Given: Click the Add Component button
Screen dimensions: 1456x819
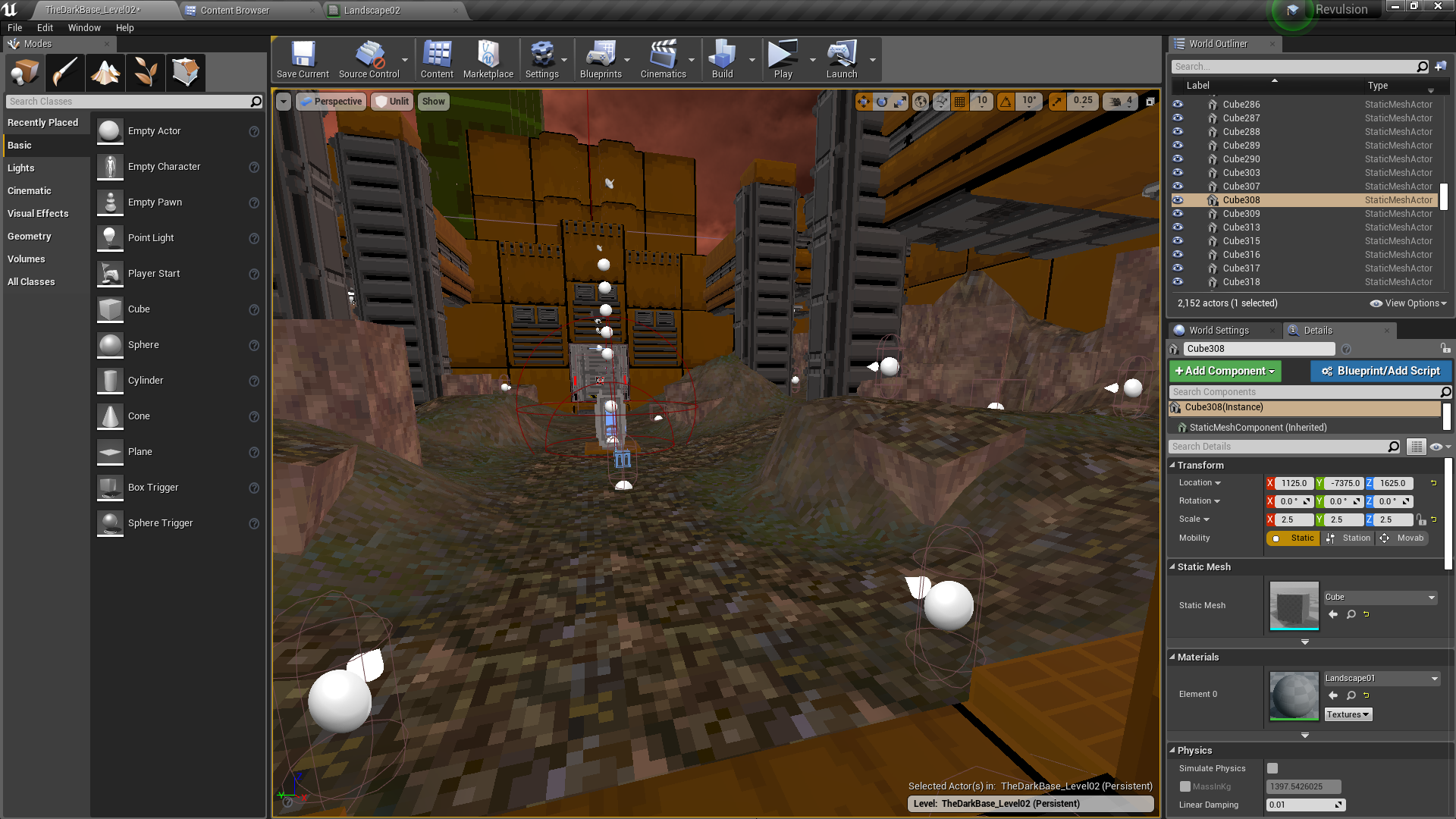Looking at the screenshot, I should click(x=1225, y=371).
